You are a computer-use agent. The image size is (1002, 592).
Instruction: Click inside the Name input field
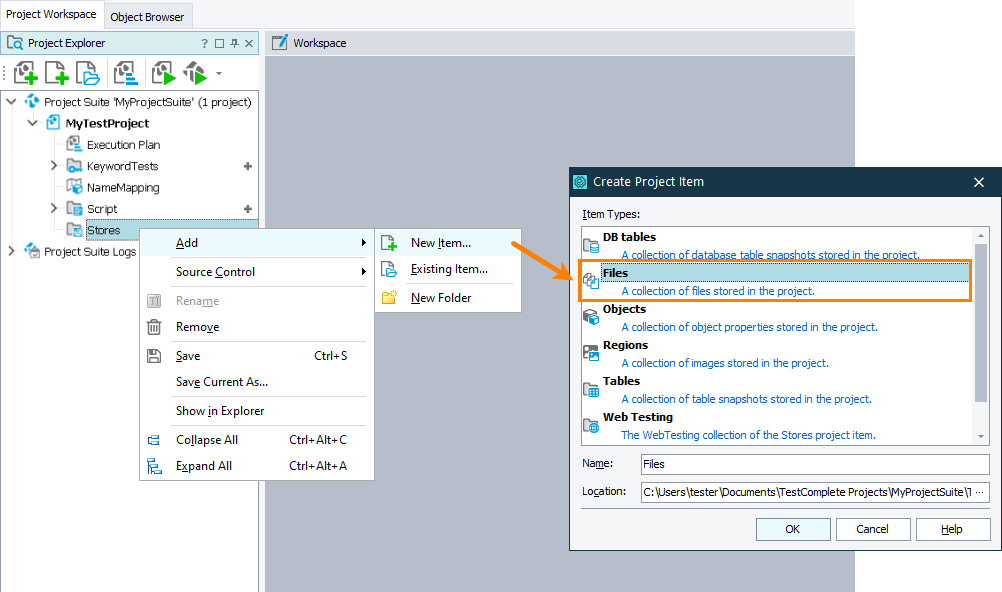pyautogui.click(x=813, y=466)
